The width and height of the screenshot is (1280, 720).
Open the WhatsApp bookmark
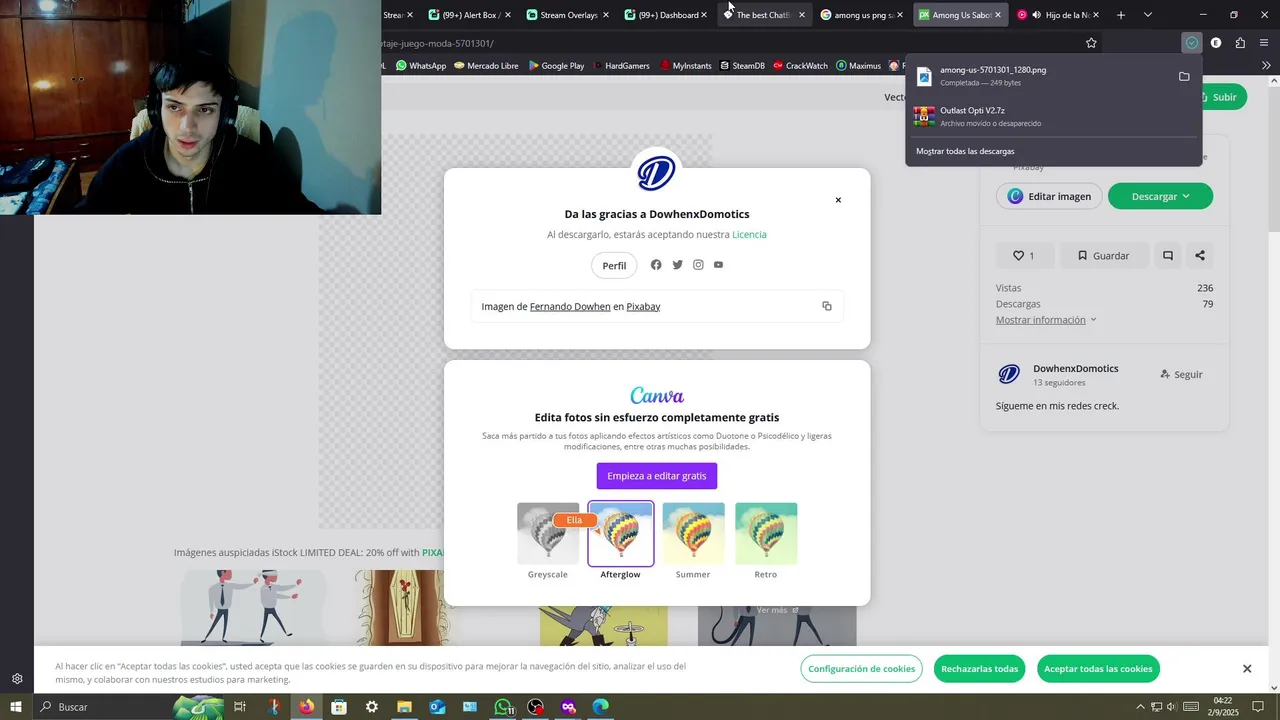[x=421, y=65]
